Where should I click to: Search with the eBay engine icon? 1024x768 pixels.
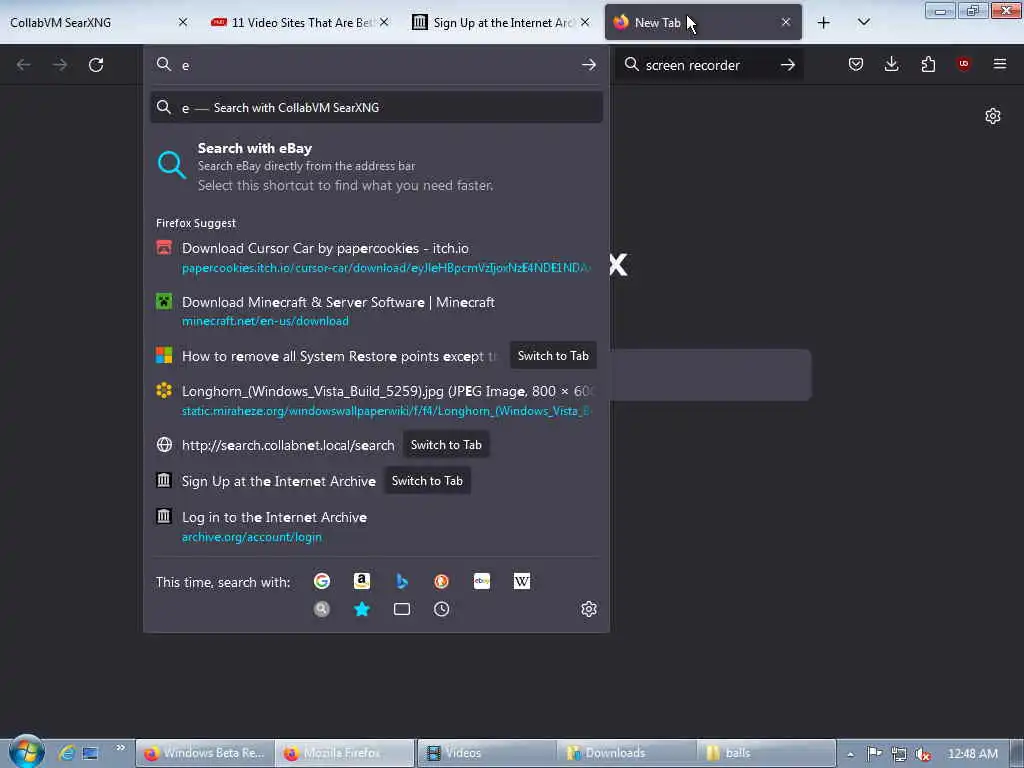pyautogui.click(x=481, y=581)
